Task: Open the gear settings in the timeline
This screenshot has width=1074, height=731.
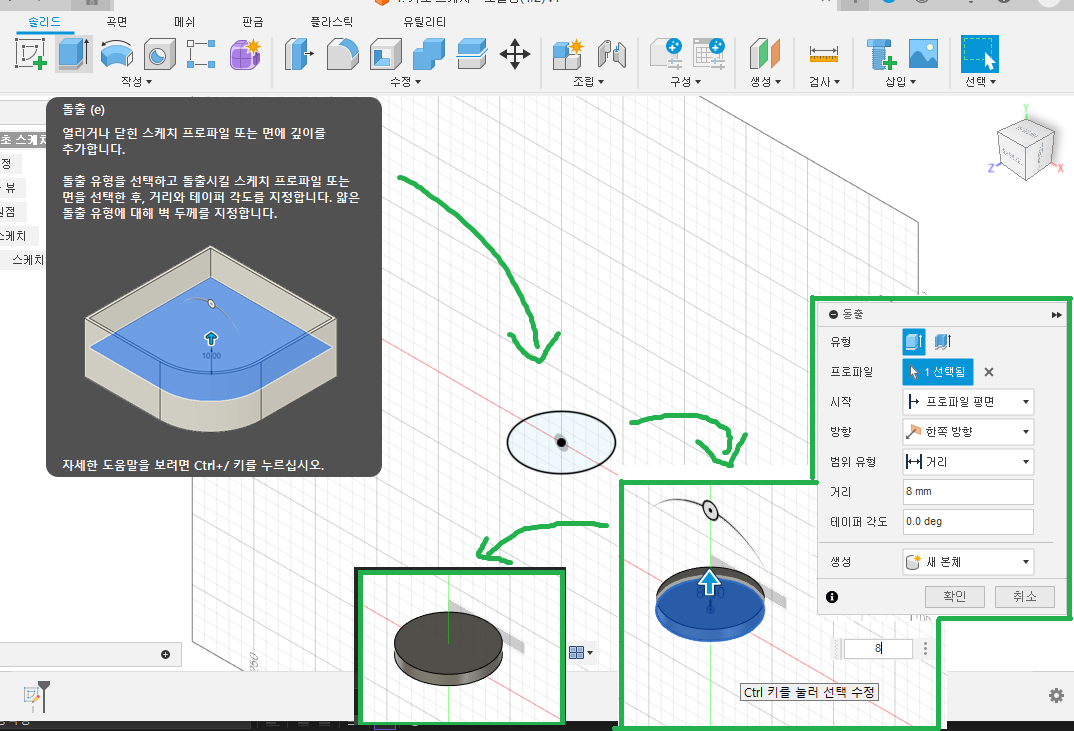Action: [1056, 695]
